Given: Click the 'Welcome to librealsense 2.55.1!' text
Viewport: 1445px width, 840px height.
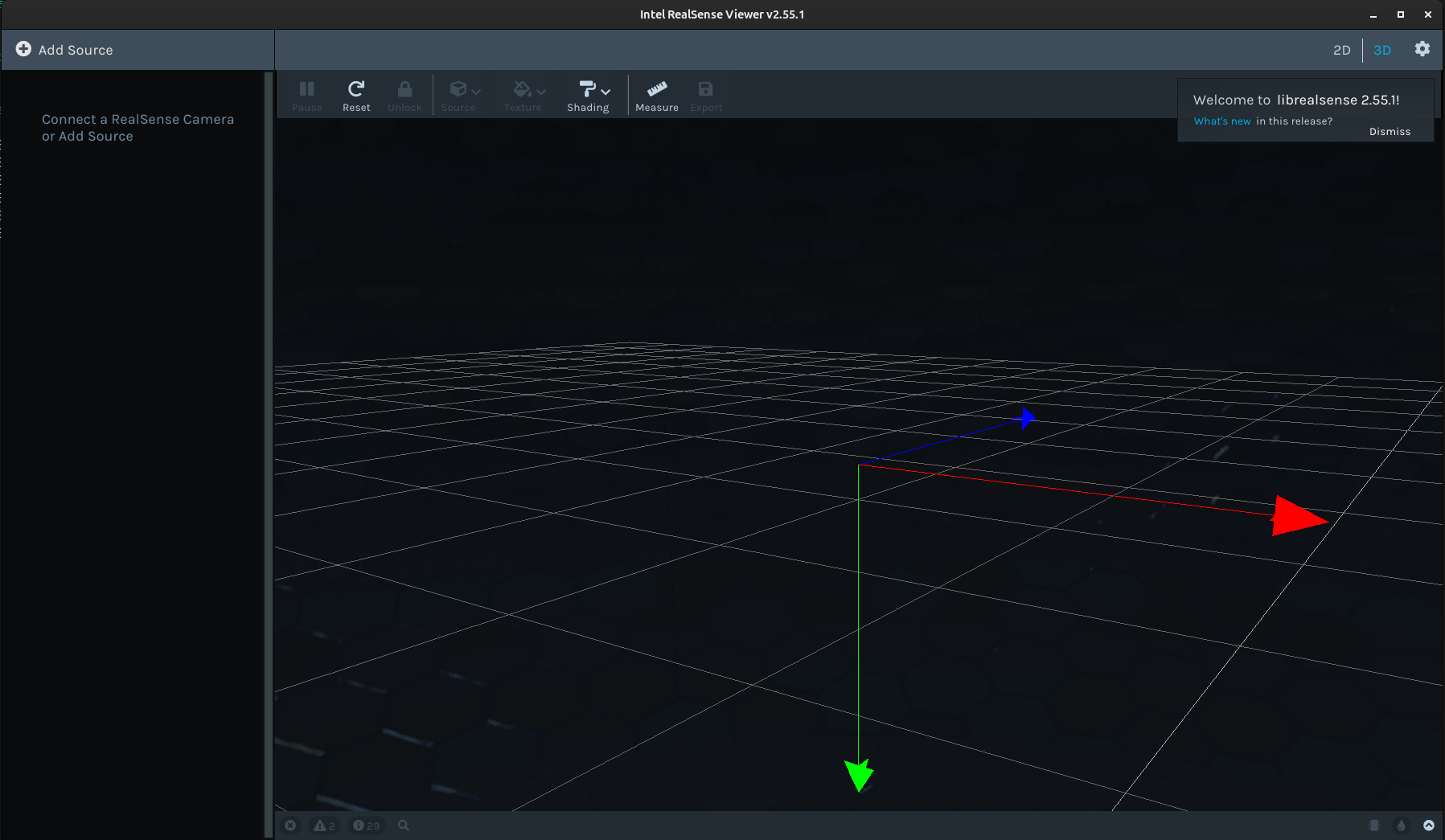Looking at the screenshot, I should point(1296,100).
